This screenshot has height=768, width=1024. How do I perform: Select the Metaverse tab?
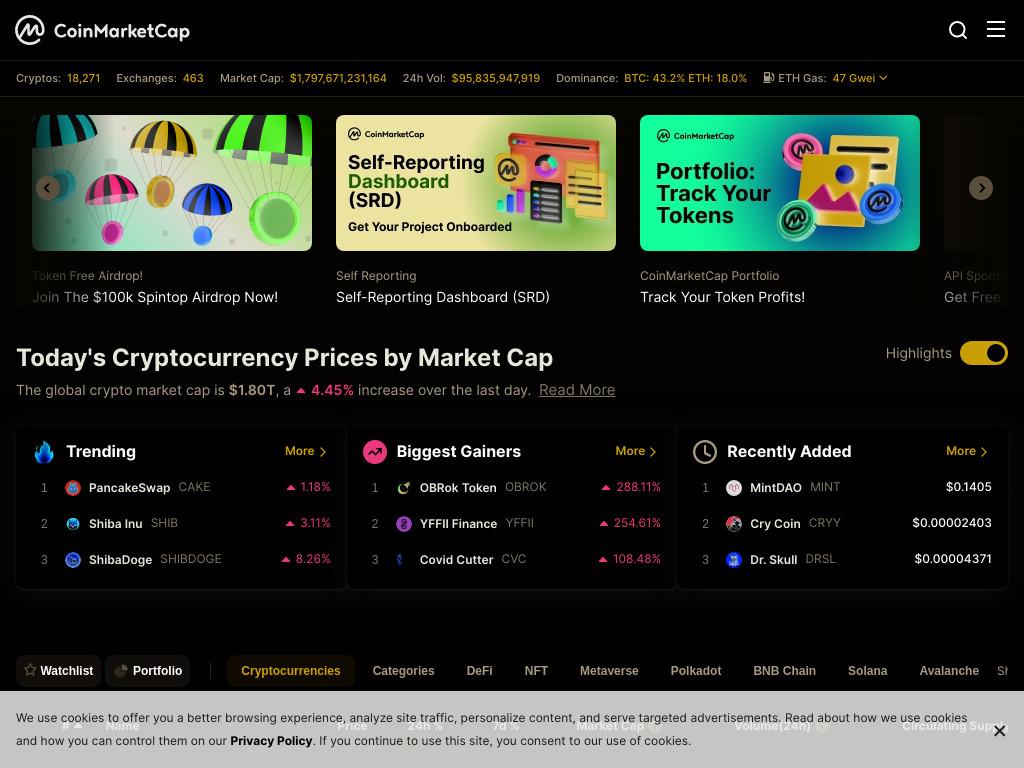[609, 671]
